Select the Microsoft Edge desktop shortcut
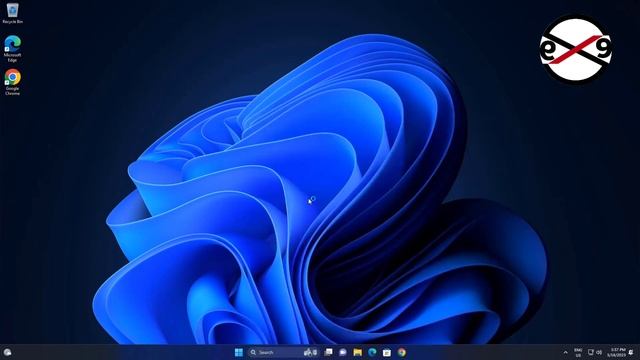Image resolution: width=640 pixels, height=360 pixels. [12, 49]
